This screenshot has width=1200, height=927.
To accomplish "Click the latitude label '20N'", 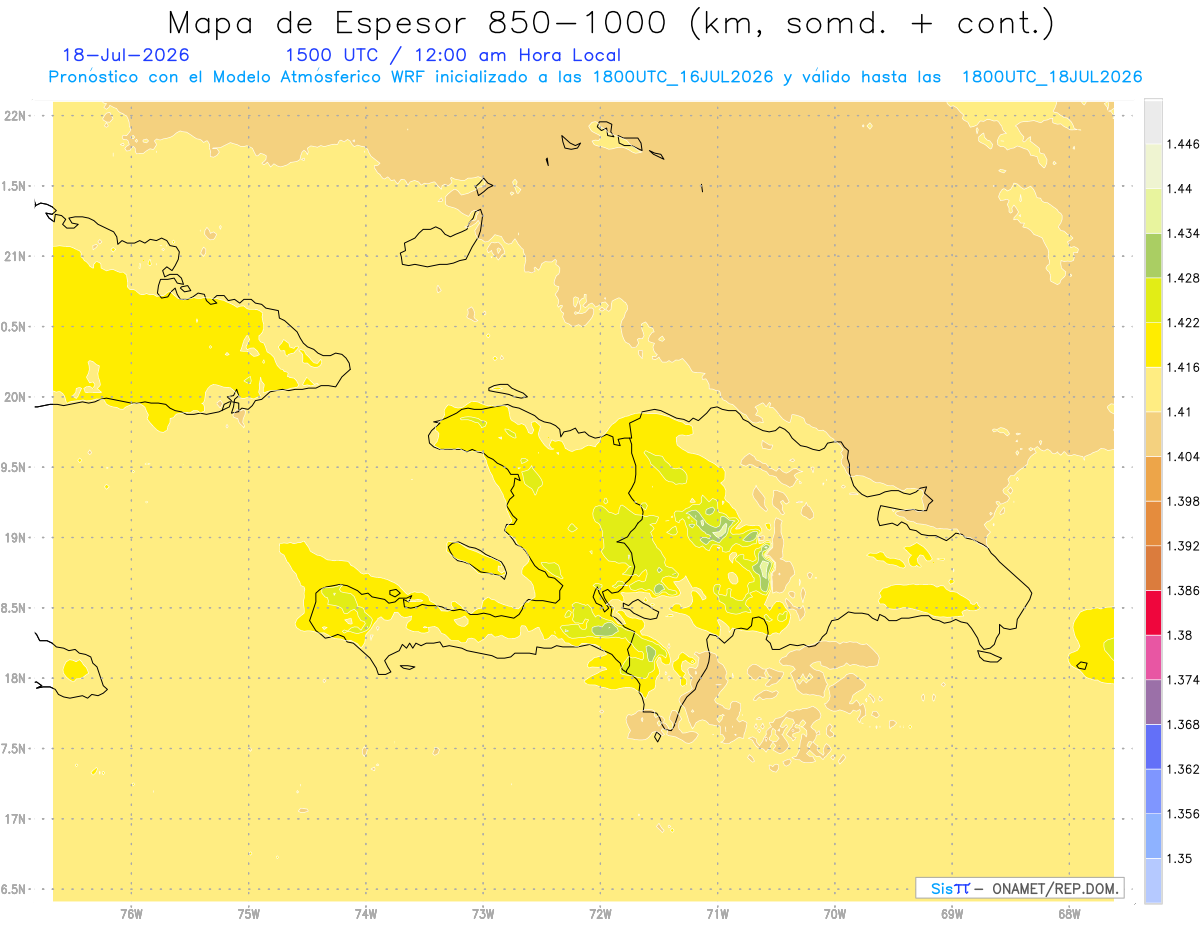I will [15, 397].
